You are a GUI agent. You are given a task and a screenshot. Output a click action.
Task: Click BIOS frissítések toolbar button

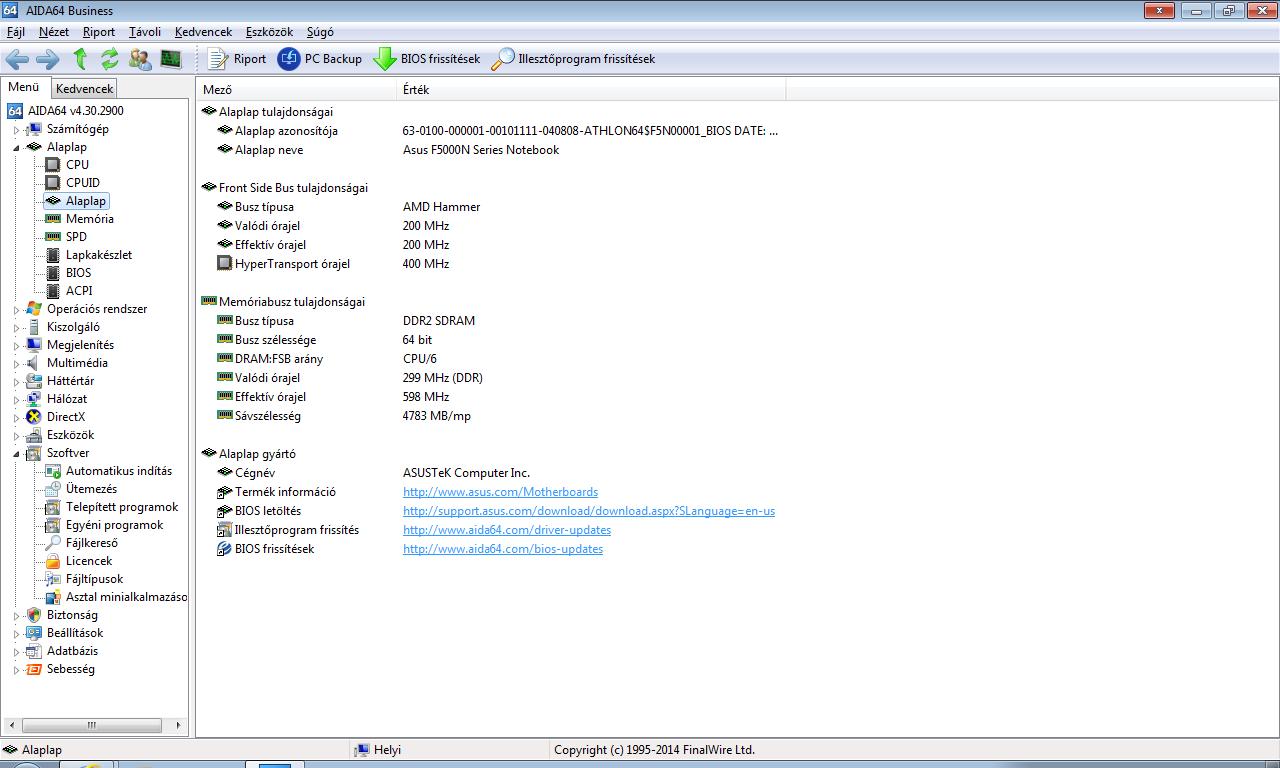[427, 59]
